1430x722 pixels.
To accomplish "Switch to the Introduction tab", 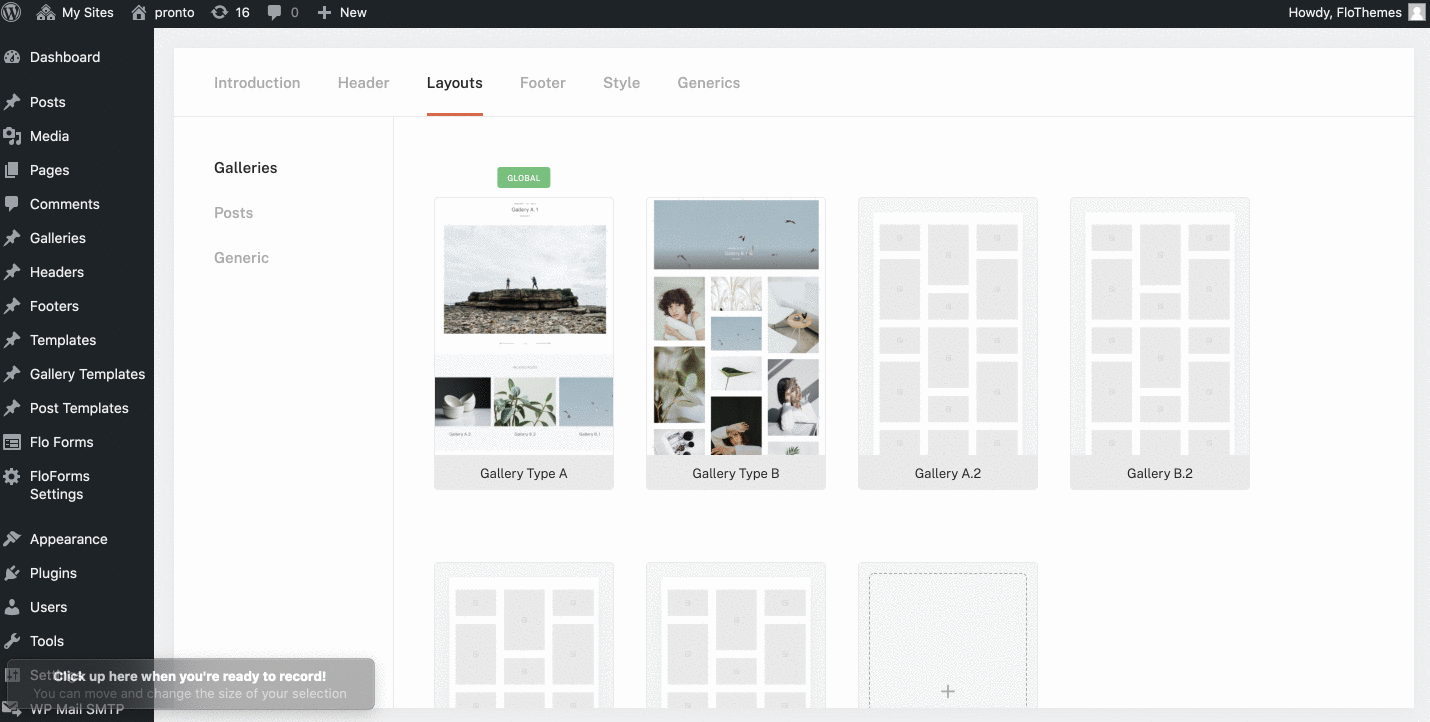I will coord(257,83).
